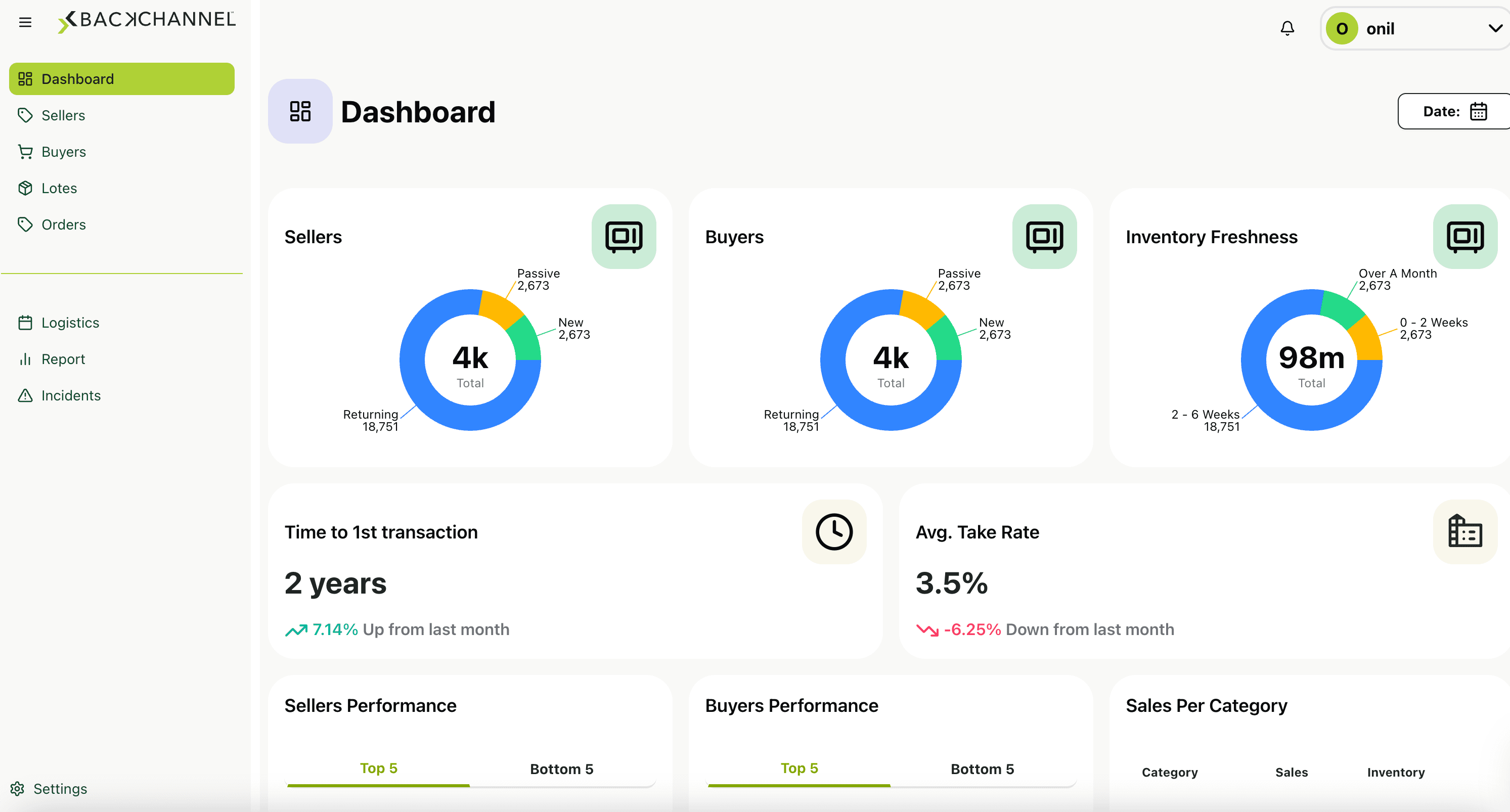1510x812 pixels.
Task: Navigate to Lotes in sidebar
Action: click(x=59, y=188)
